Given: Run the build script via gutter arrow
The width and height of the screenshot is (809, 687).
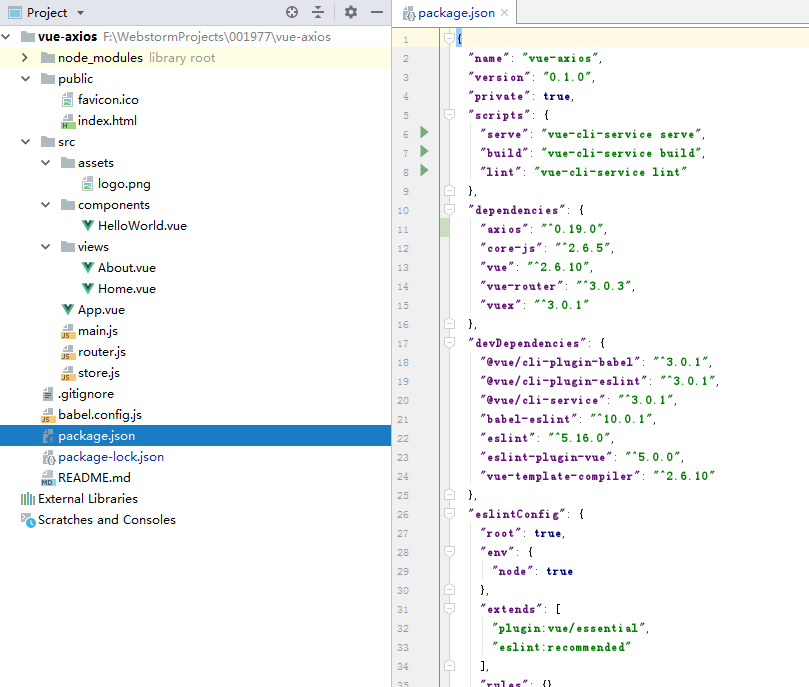Looking at the screenshot, I should coord(425,152).
